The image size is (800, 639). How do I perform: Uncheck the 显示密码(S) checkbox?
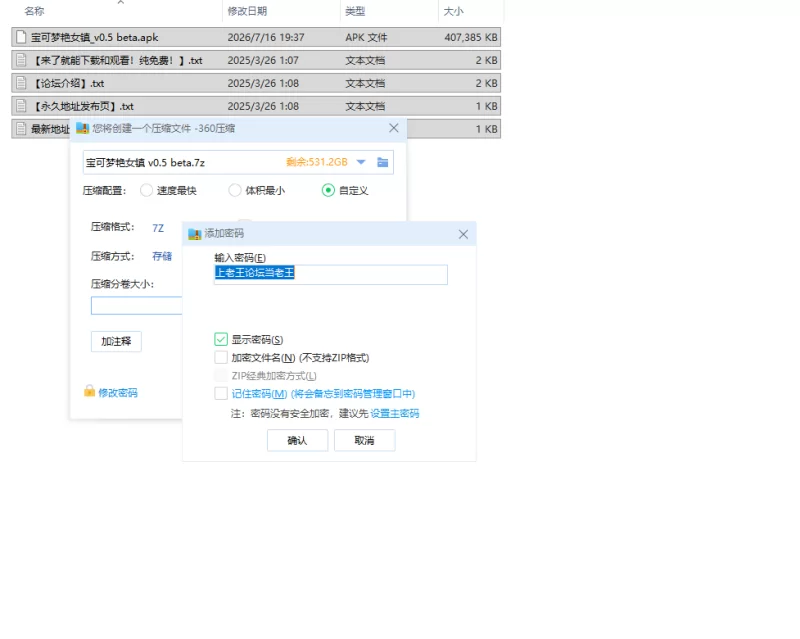click(x=221, y=339)
